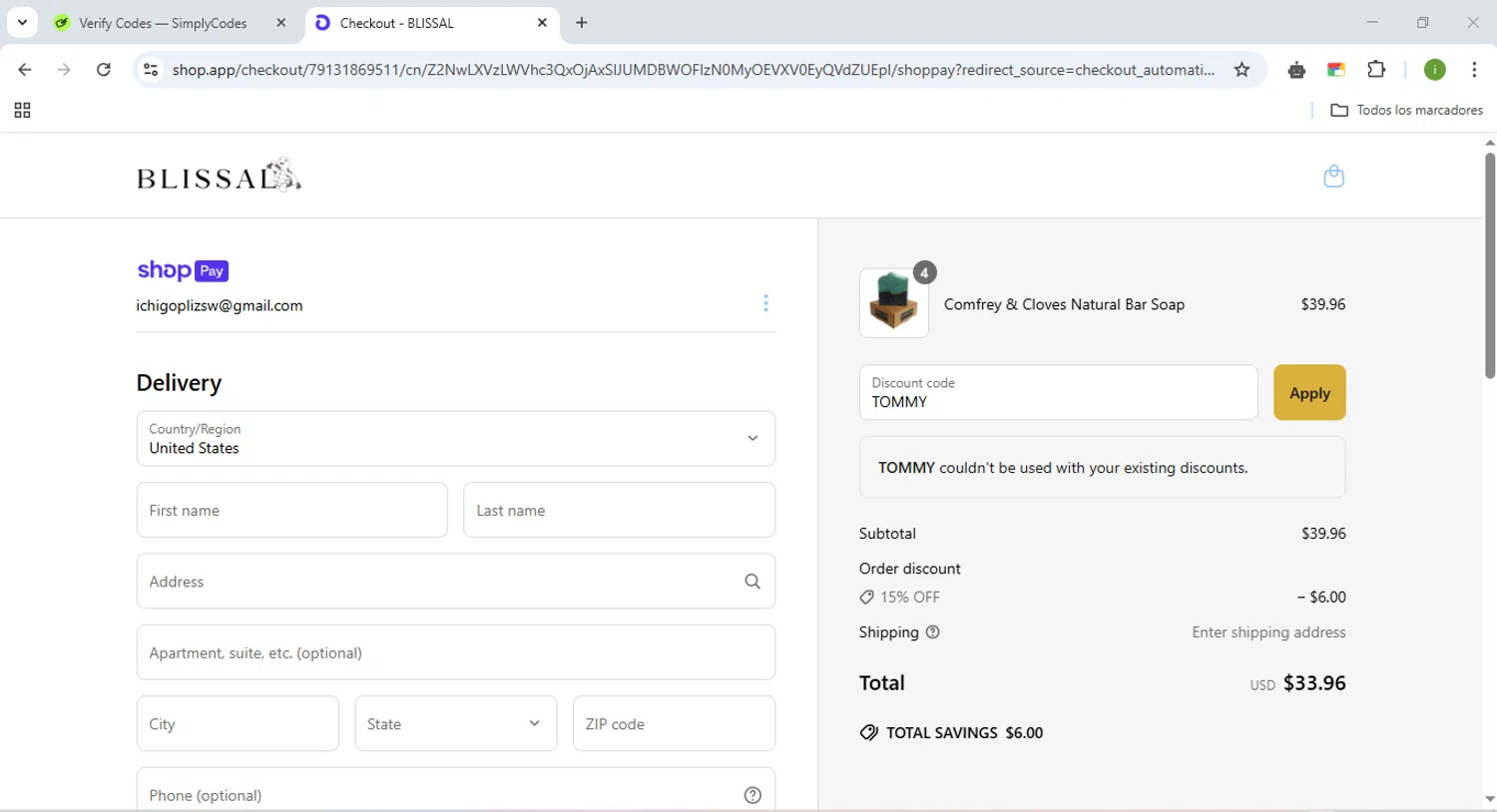Click the page vertical scrollbar
This screenshot has width=1497, height=812.
(x=1489, y=264)
